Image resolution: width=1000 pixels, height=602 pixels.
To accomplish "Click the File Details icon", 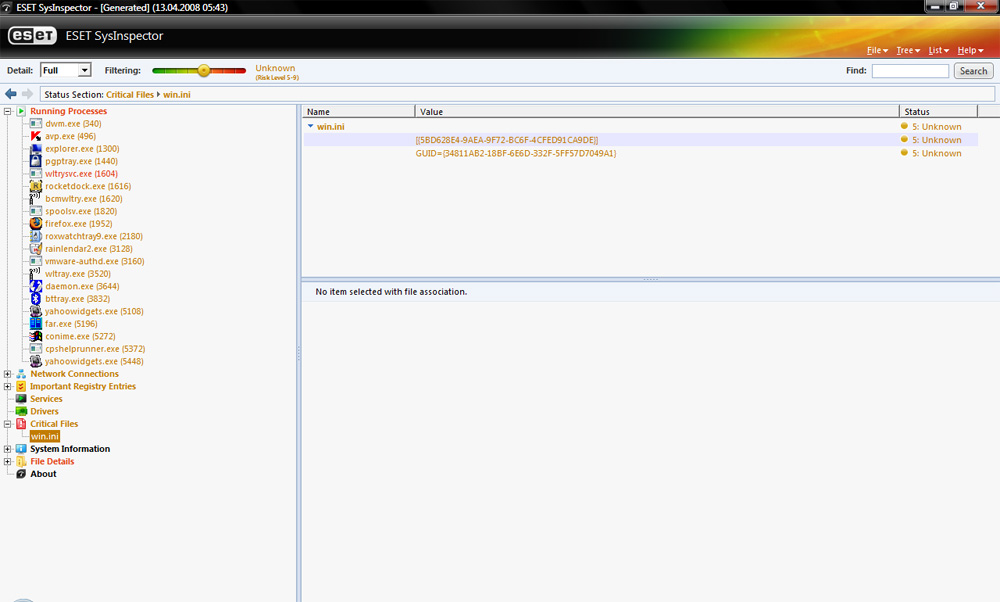I will coord(21,462).
